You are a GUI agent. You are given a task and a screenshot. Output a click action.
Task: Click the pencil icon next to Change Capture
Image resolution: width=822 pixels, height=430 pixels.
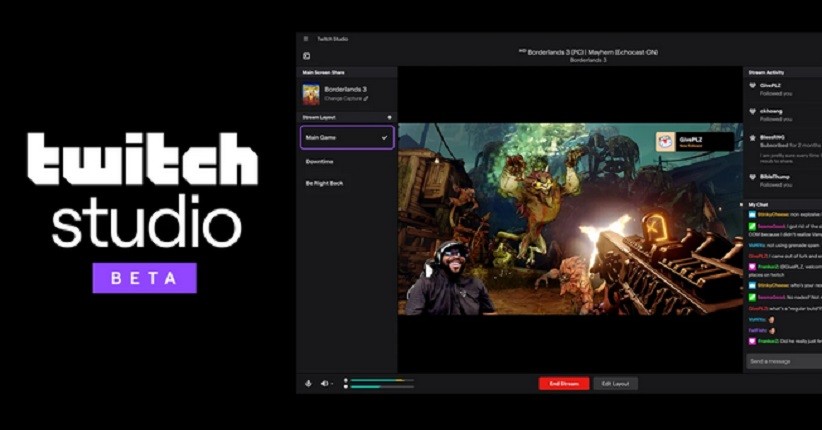click(x=366, y=99)
